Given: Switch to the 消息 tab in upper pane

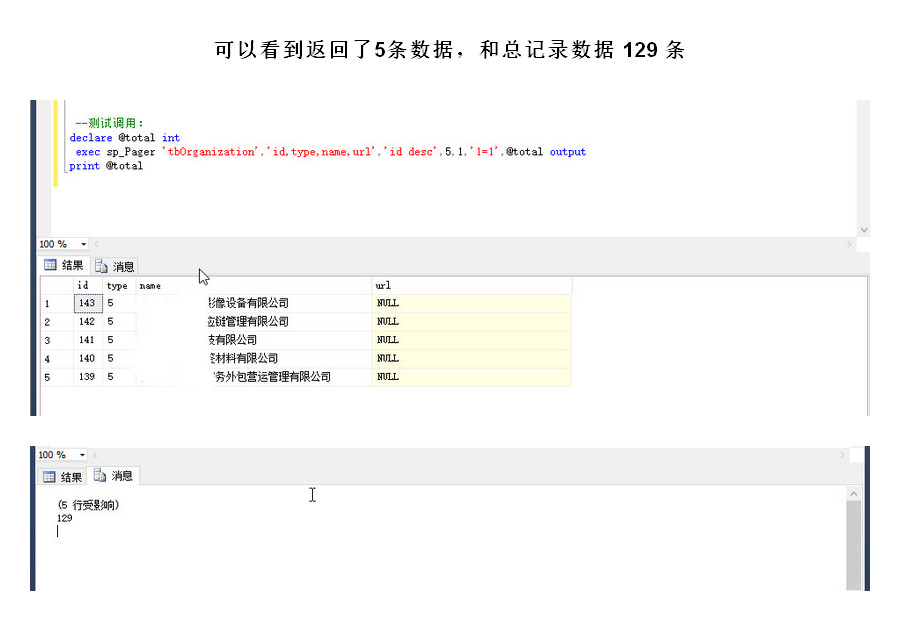Looking at the screenshot, I should 115,266.
